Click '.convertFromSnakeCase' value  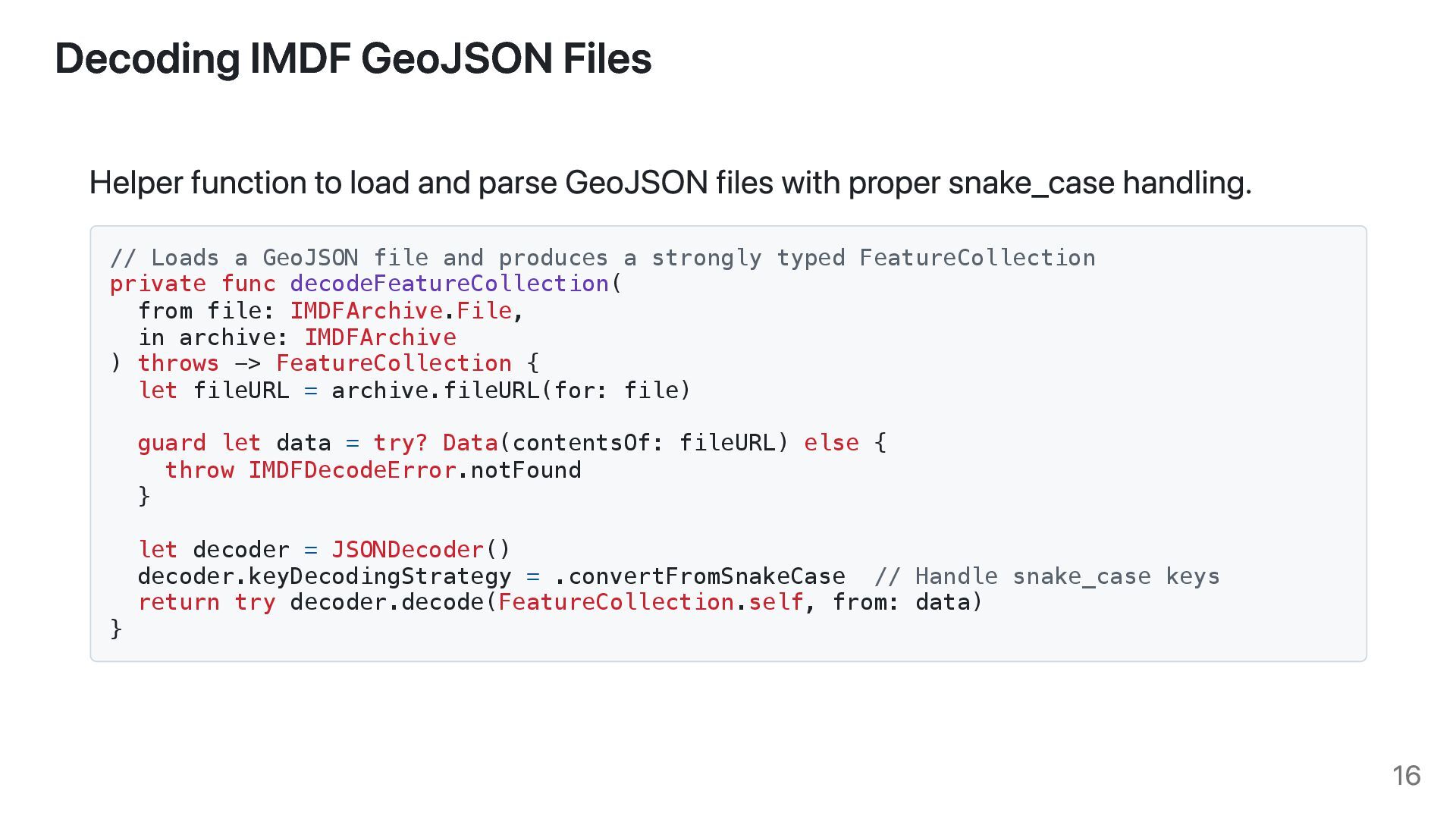699,576
